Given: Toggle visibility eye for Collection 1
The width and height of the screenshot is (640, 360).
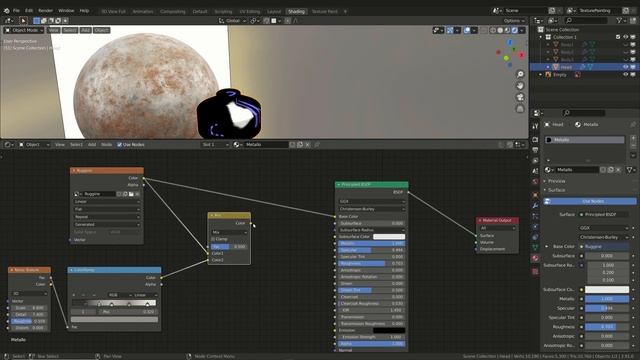Looking at the screenshot, I should [625, 37].
